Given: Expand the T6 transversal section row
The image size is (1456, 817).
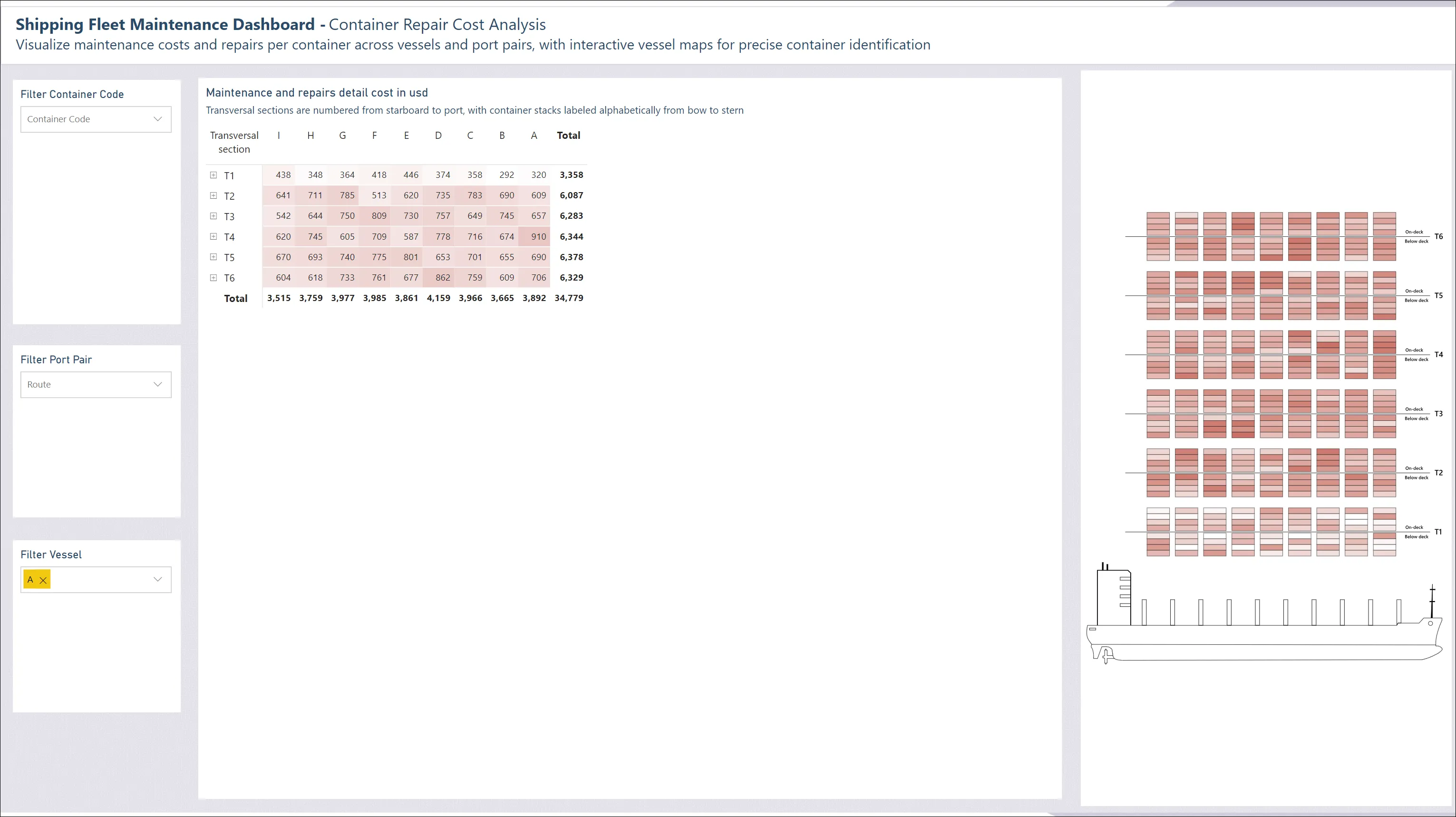Looking at the screenshot, I should pos(214,278).
